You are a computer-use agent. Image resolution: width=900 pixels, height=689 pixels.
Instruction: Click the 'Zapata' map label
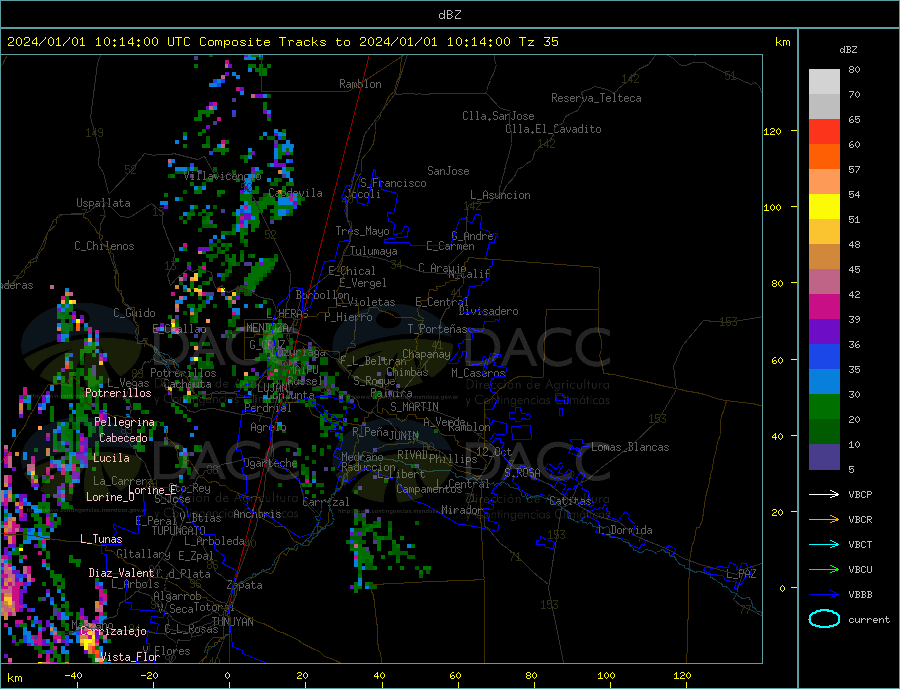pos(245,585)
